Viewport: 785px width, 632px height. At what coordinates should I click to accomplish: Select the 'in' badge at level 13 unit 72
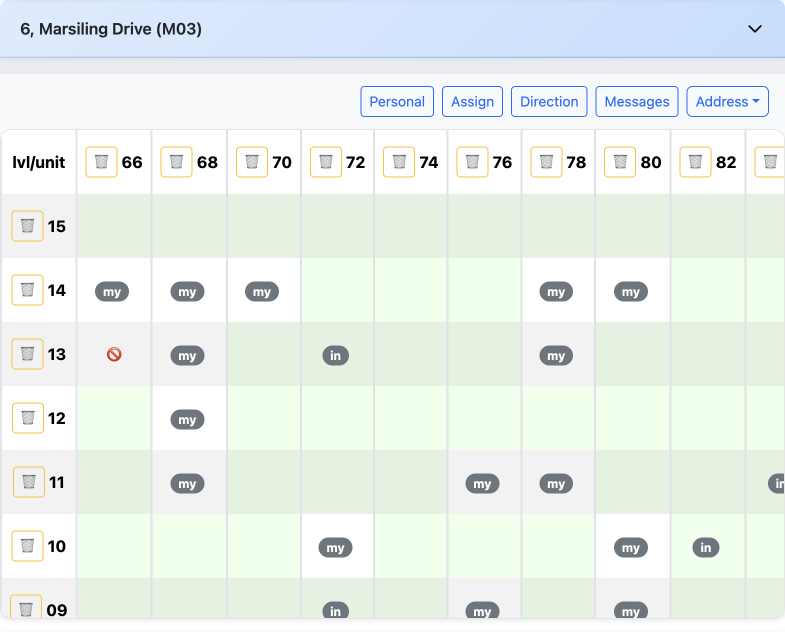(x=335, y=355)
